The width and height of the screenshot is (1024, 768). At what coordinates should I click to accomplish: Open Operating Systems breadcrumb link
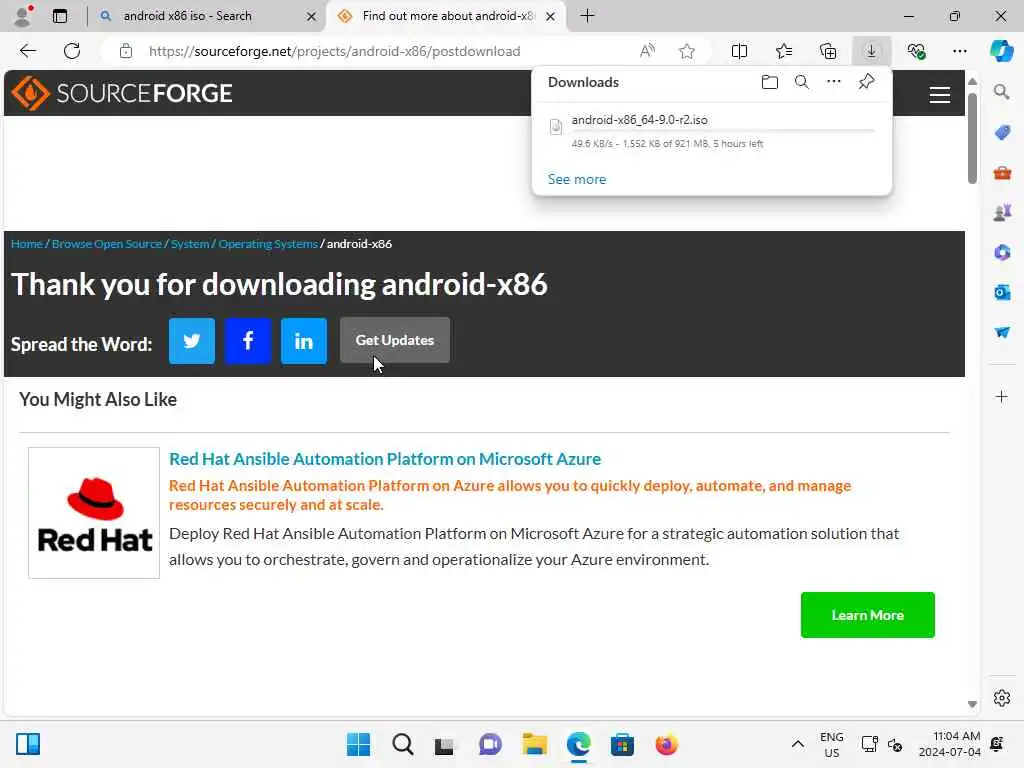(268, 244)
